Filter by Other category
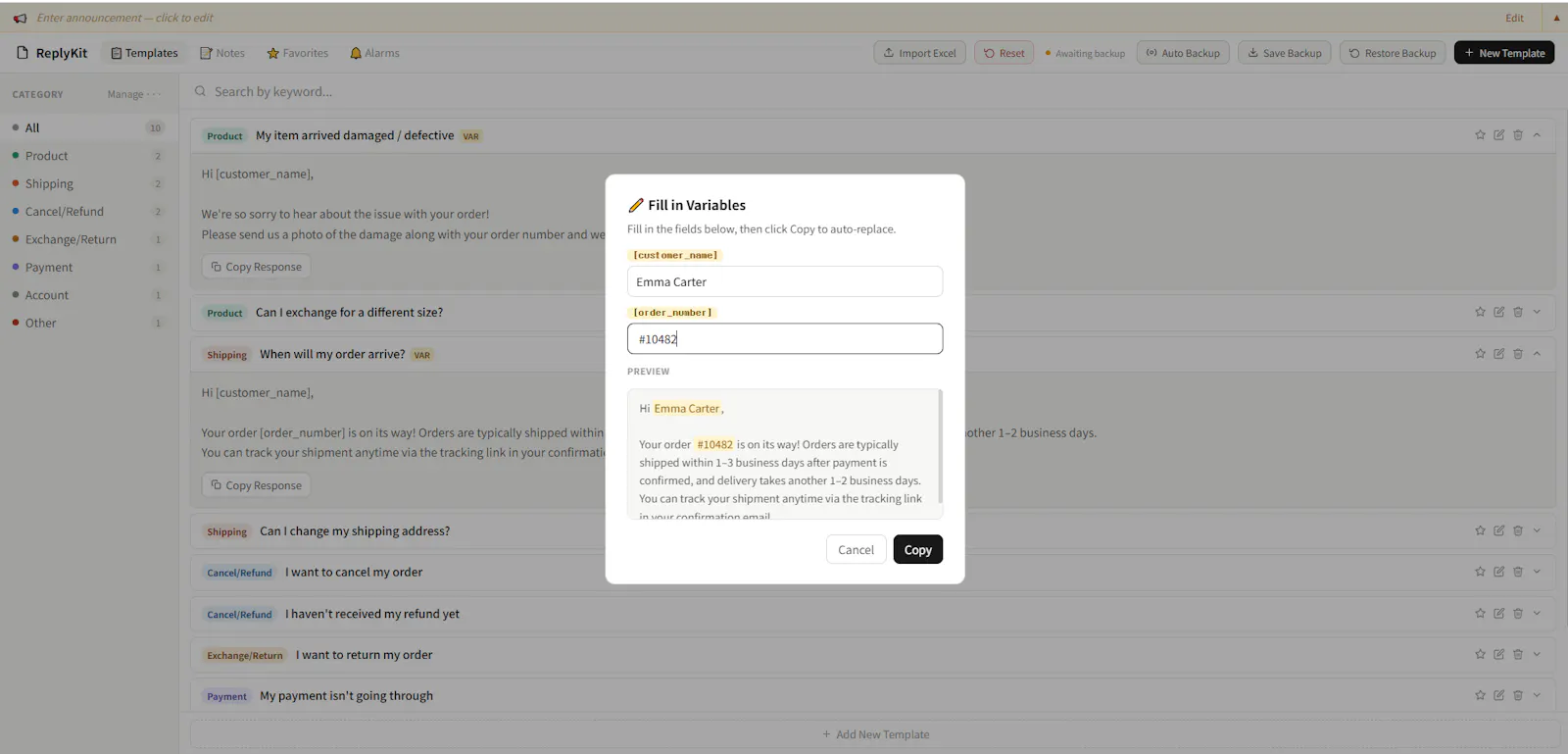The image size is (1568, 754). click(x=88, y=323)
